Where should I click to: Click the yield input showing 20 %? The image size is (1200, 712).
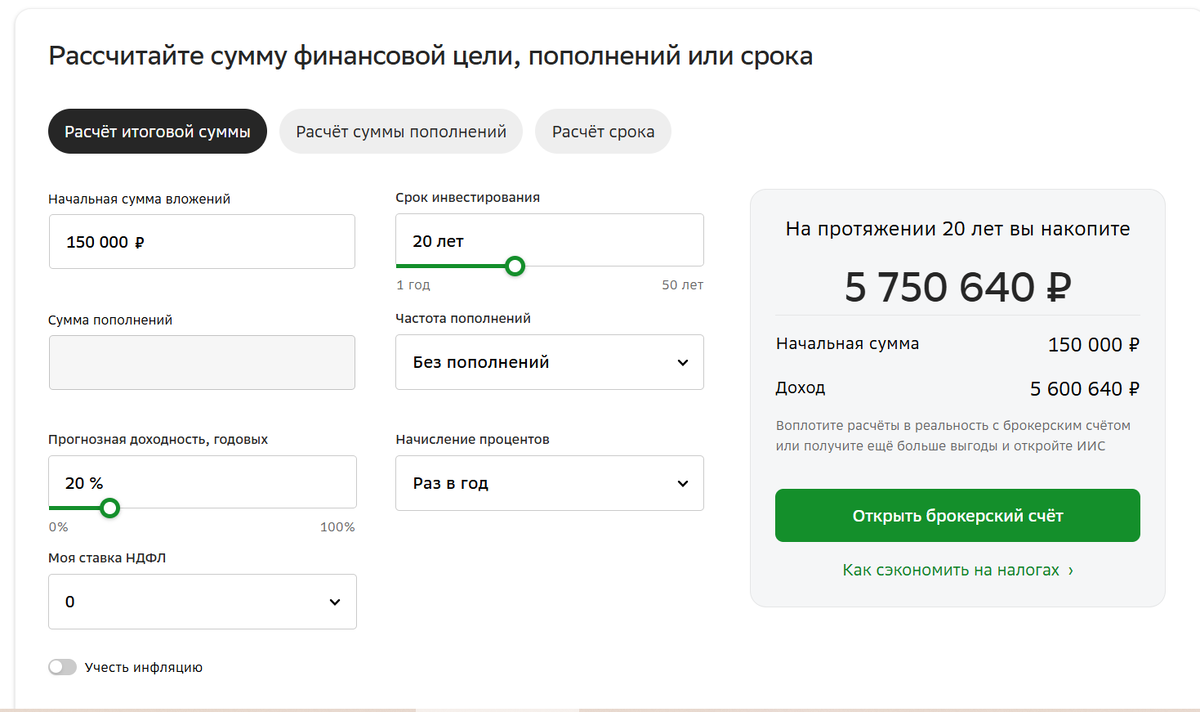[x=202, y=482]
